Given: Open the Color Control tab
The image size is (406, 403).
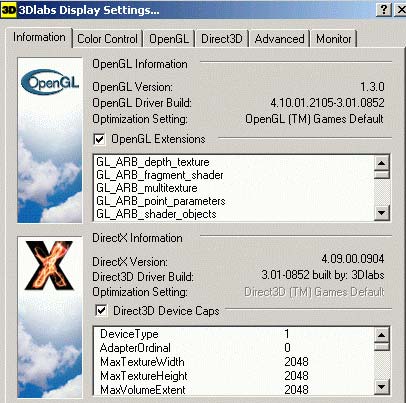Looking at the screenshot, I should point(107,39).
